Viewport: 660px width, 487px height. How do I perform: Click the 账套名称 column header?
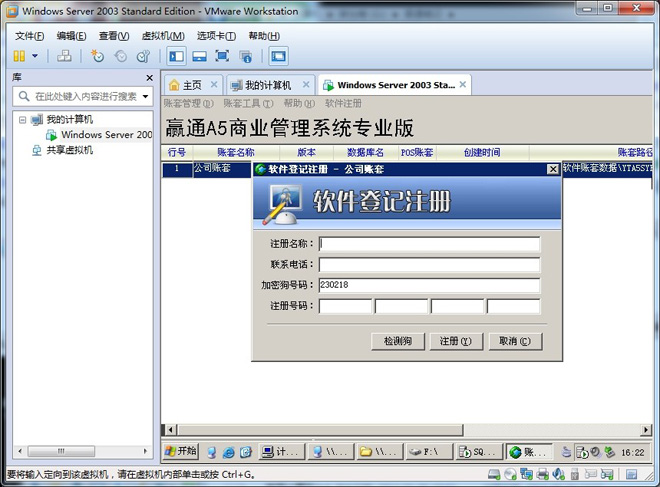(x=236, y=152)
